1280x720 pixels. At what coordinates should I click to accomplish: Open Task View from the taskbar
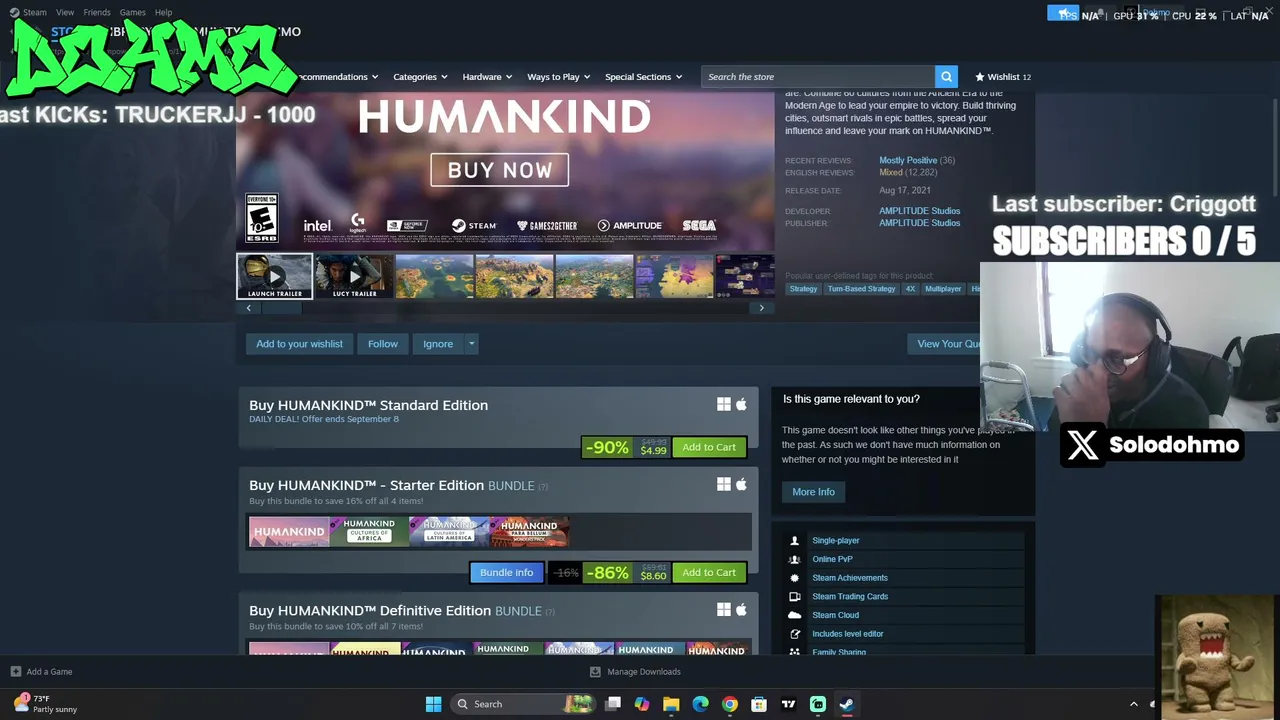tap(613, 704)
